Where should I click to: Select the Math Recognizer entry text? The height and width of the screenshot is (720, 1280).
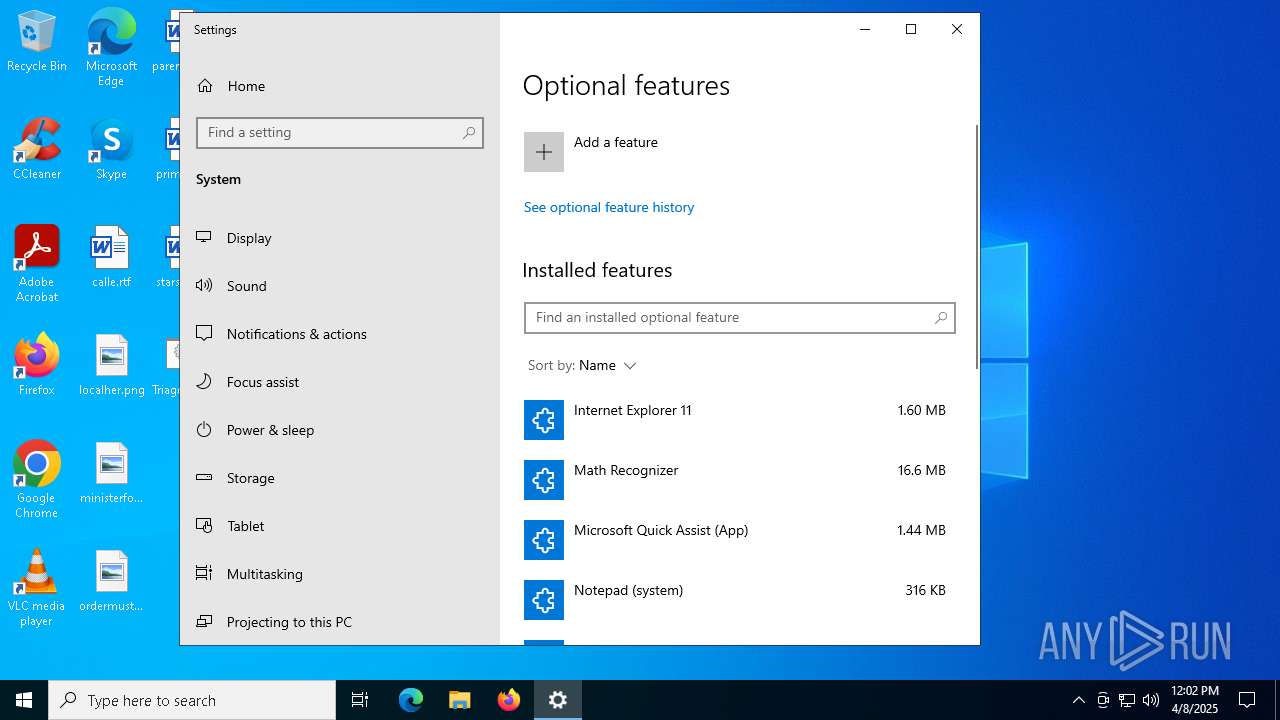point(626,470)
